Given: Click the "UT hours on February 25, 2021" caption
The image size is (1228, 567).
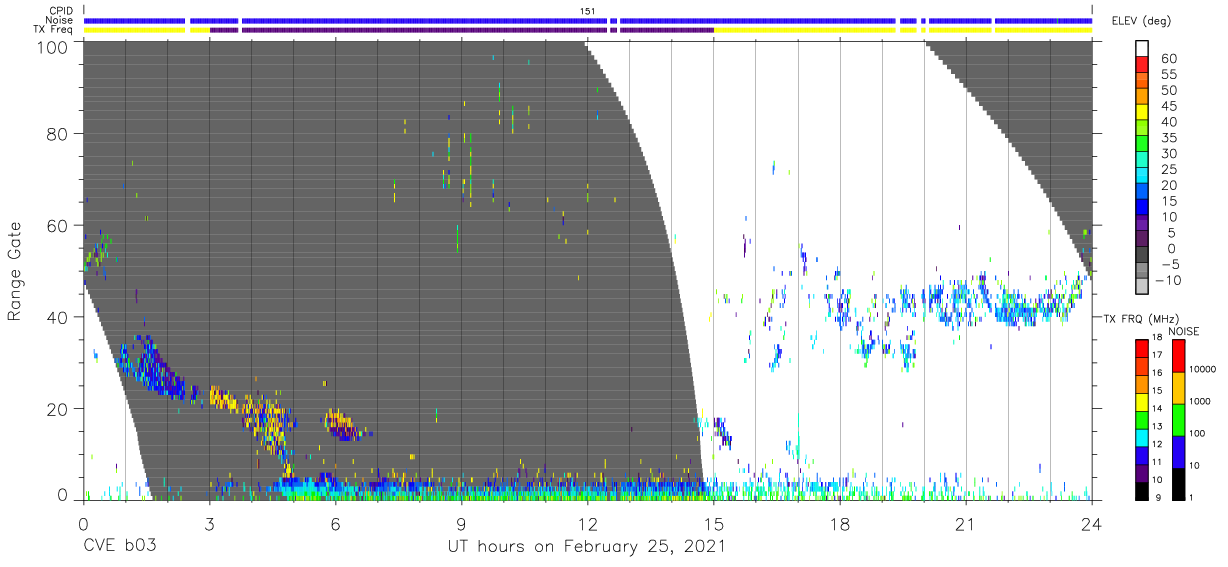Looking at the screenshot, I should click(585, 547).
